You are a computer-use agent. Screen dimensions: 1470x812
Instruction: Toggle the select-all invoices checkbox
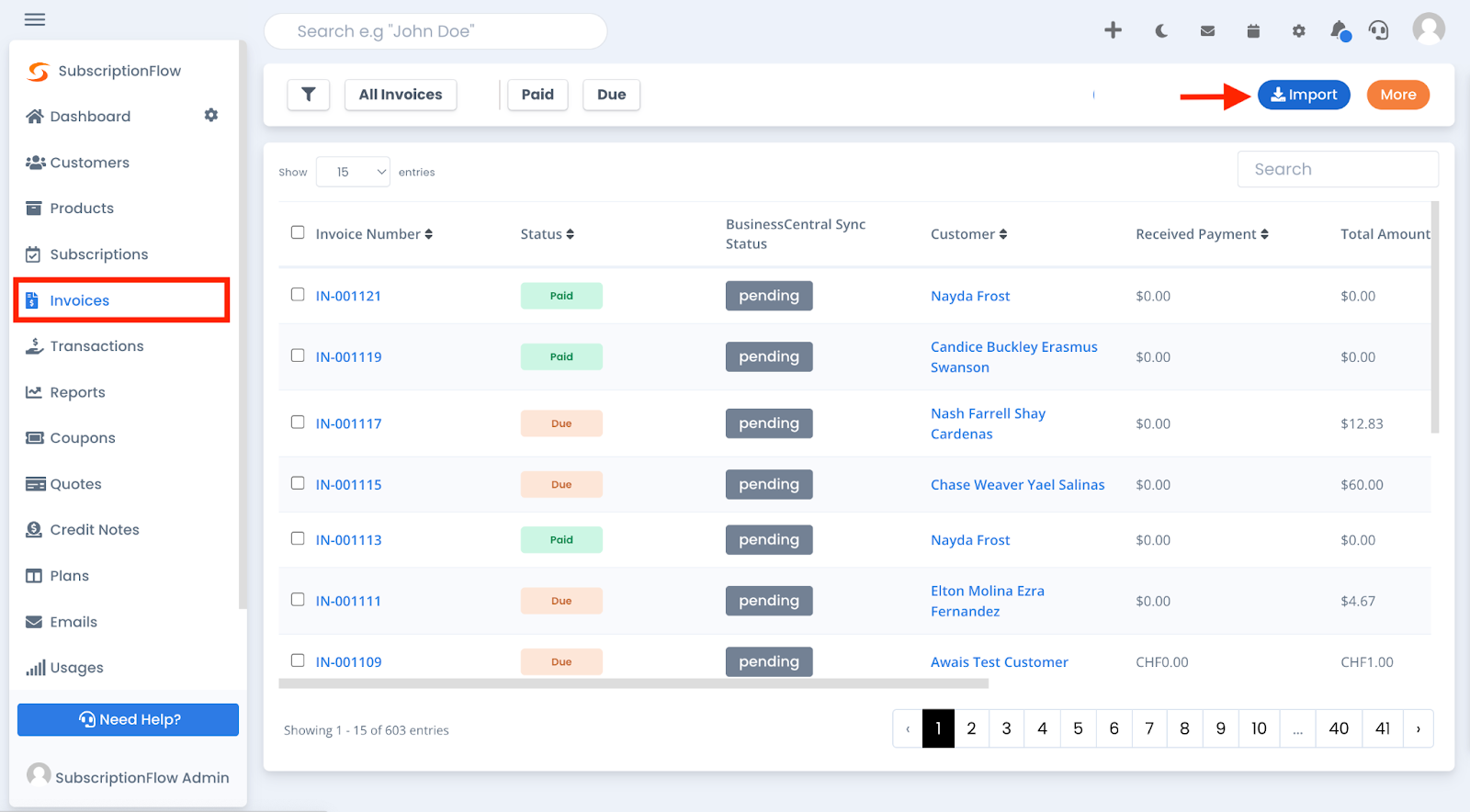click(298, 232)
